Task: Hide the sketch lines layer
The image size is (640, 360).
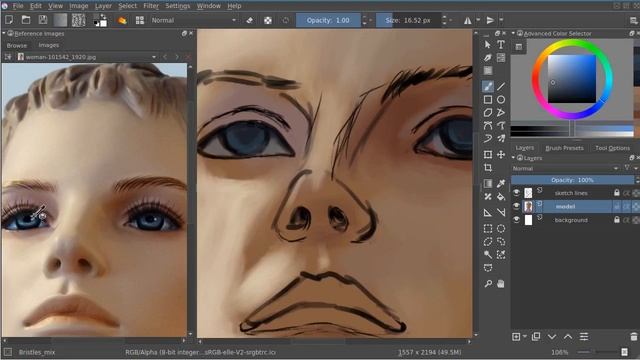Action: 516,193
